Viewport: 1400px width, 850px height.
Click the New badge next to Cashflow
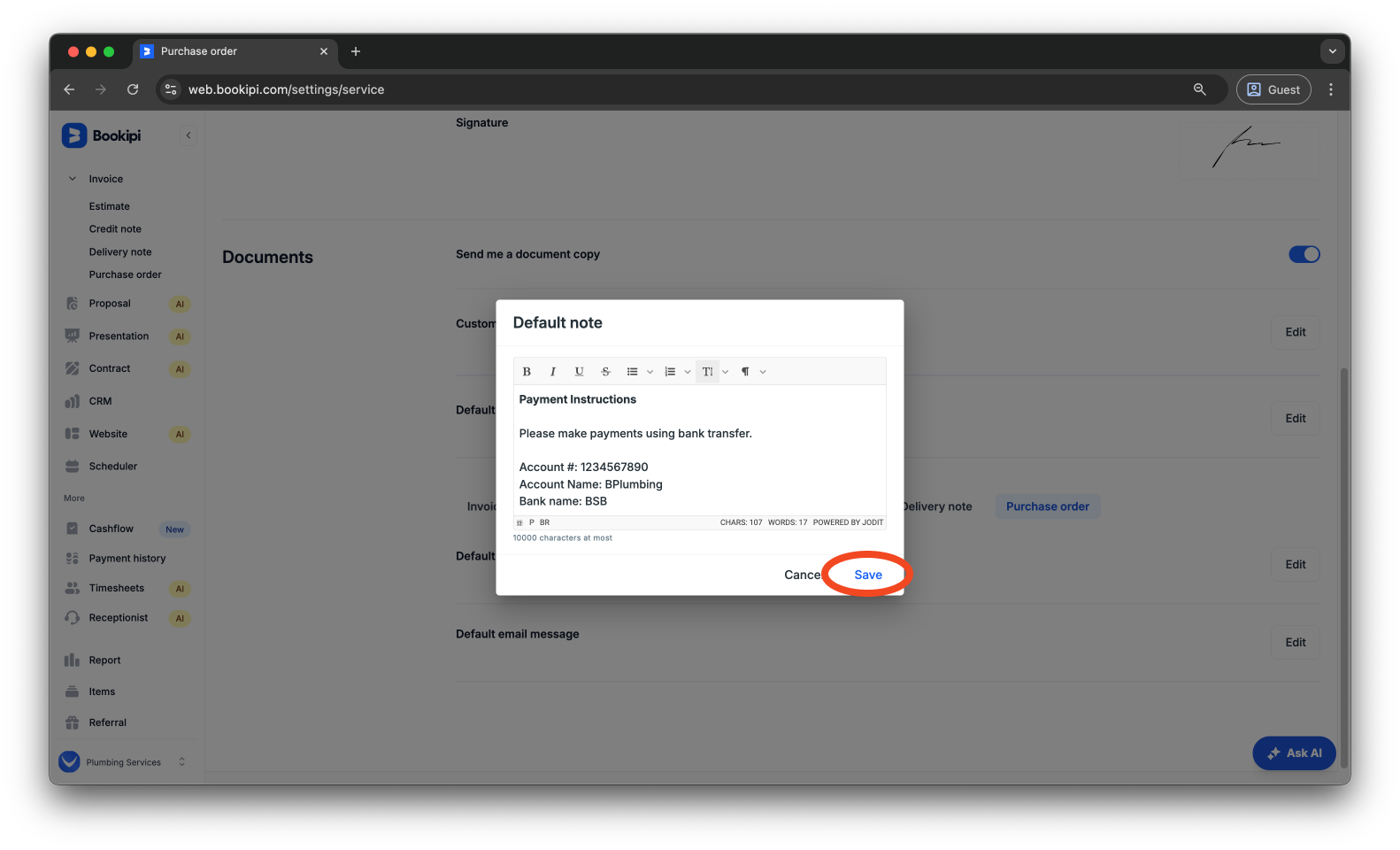point(175,529)
